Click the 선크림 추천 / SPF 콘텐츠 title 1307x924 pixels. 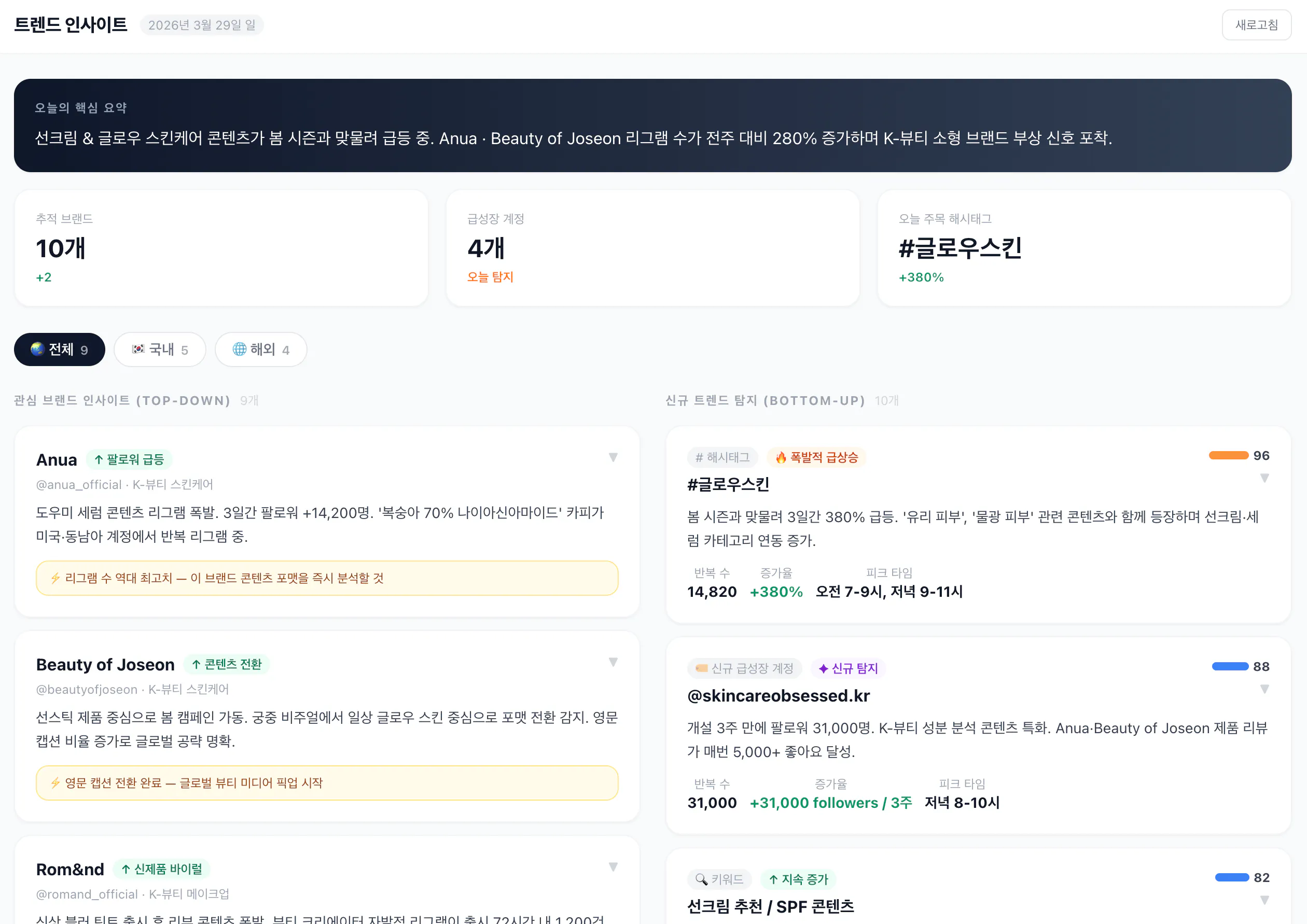tap(771, 907)
